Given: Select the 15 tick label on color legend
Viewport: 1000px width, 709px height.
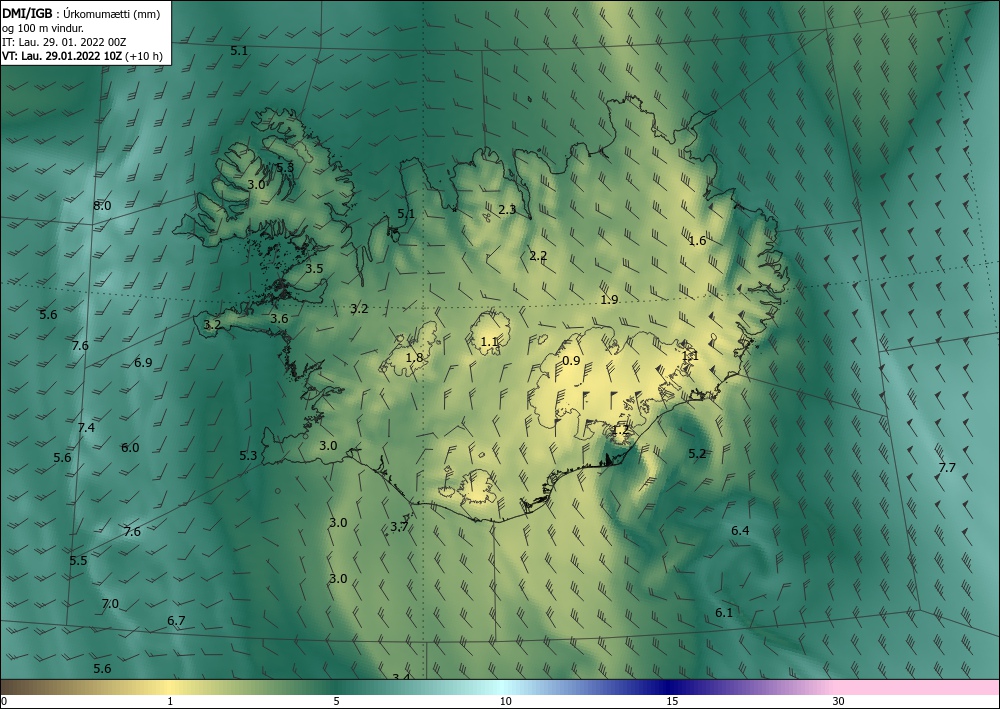Looking at the screenshot, I should [x=672, y=701].
